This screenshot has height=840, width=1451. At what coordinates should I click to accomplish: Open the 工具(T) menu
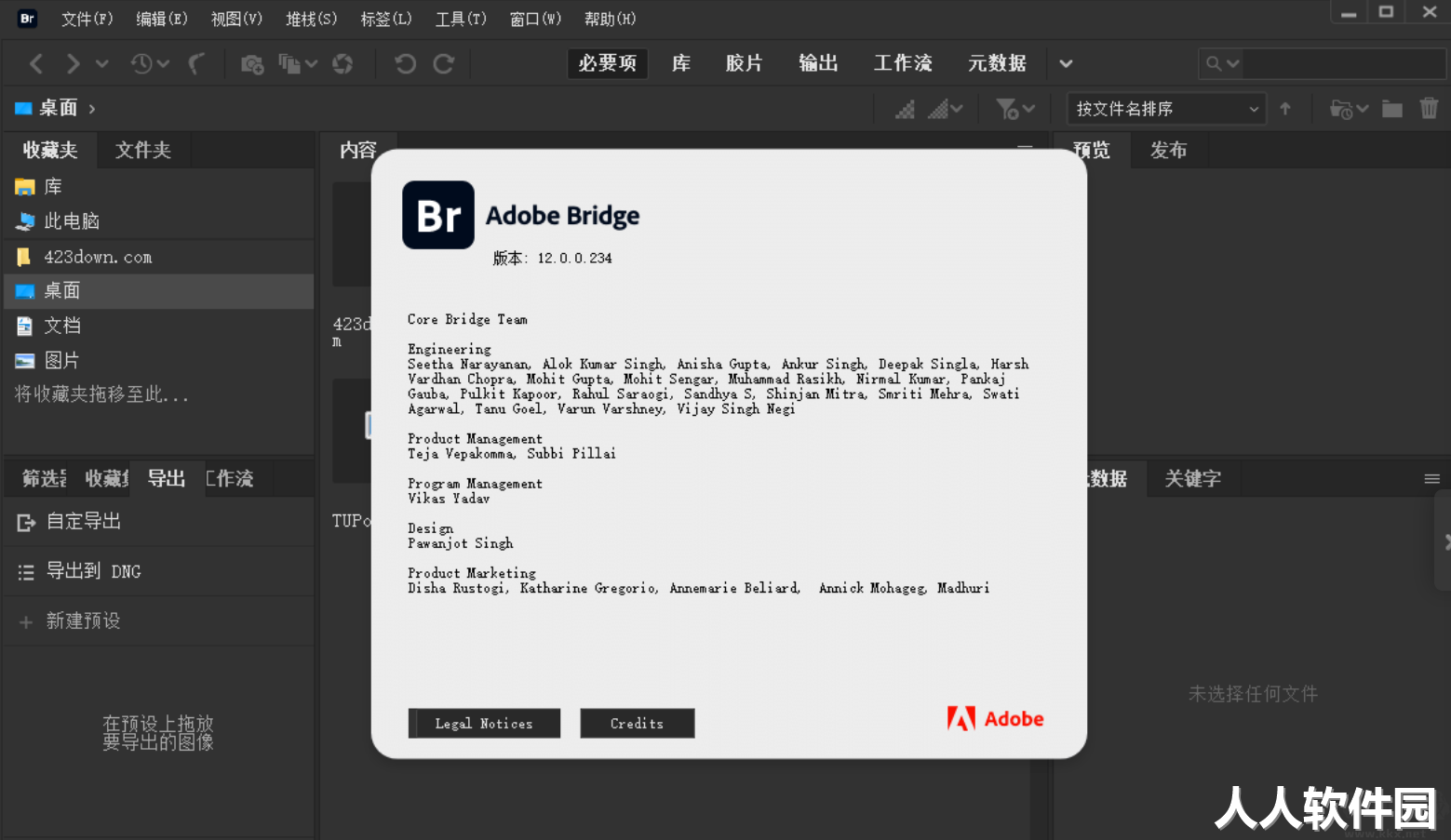(461, 19)
